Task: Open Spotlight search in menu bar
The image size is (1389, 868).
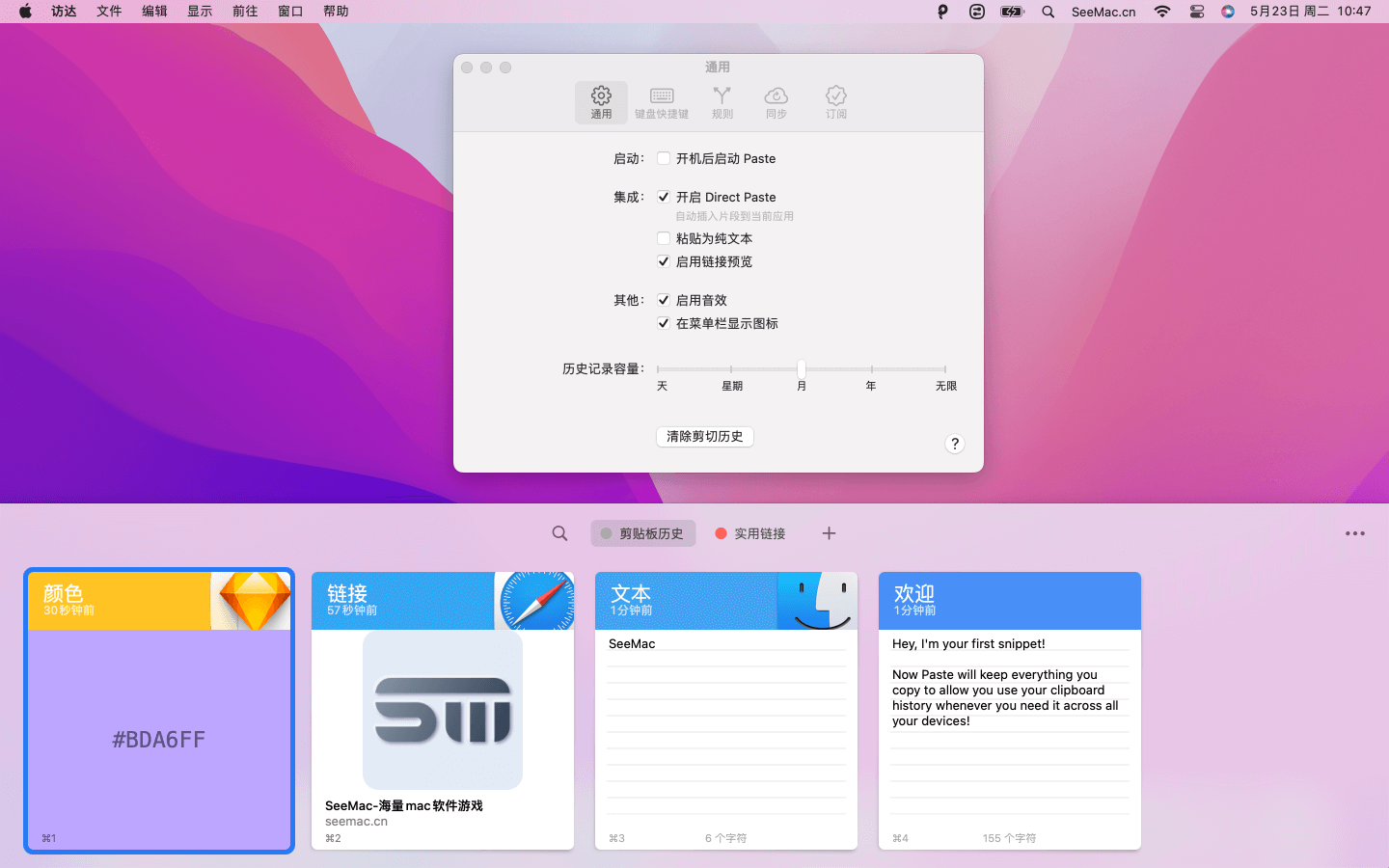Action: click(x=1049, y=12)
